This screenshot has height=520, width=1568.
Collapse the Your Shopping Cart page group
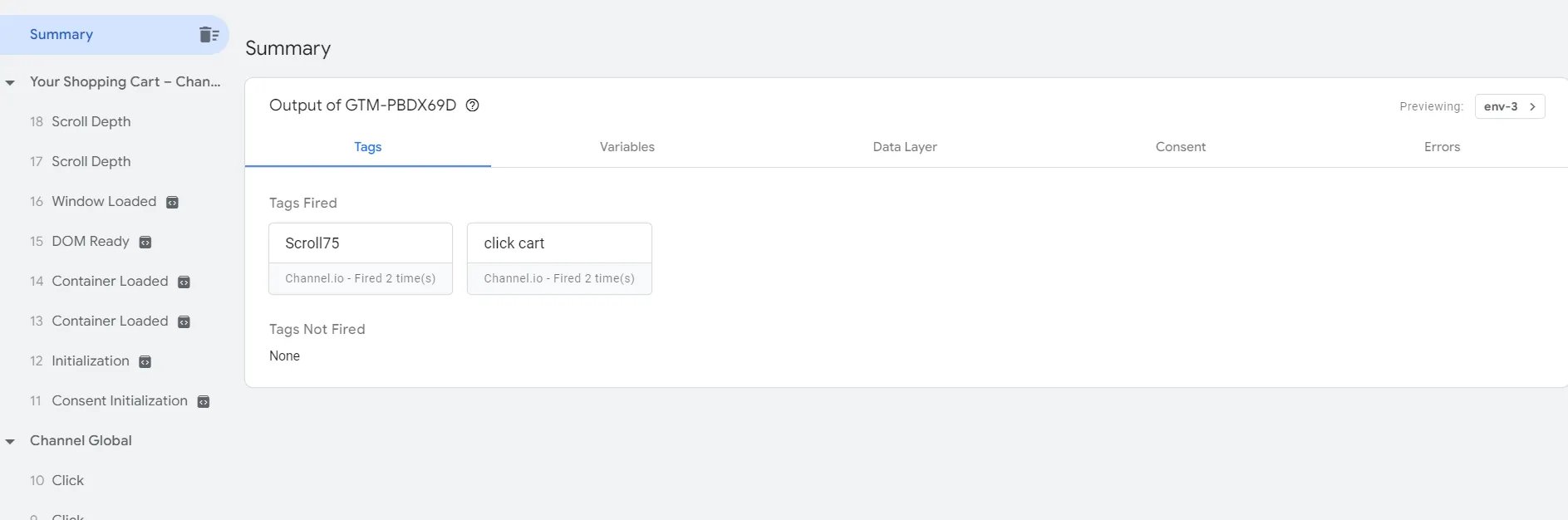[10, 82]
